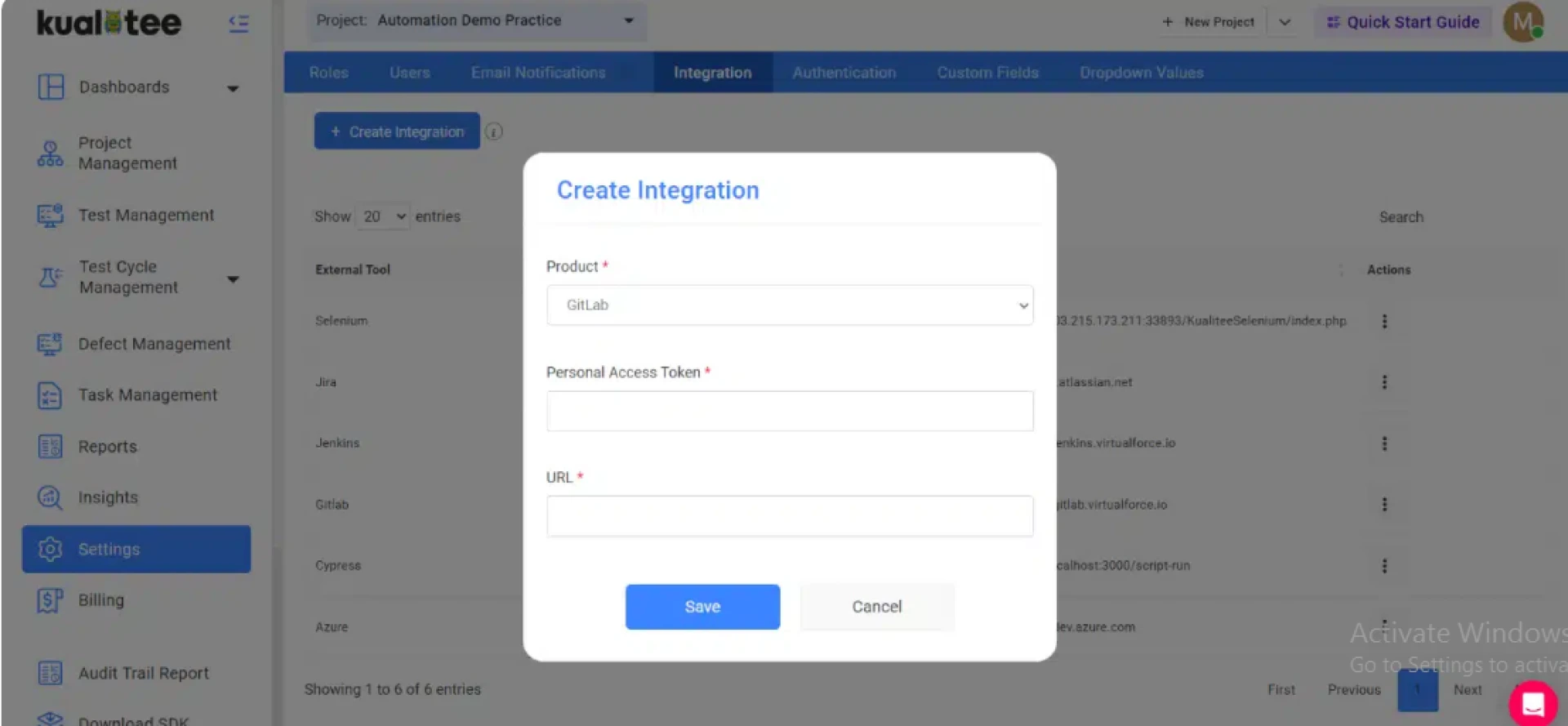Switch to the Custom Fields tab
This screenshot has width=1568, height=726.
[x=987, y=73]
